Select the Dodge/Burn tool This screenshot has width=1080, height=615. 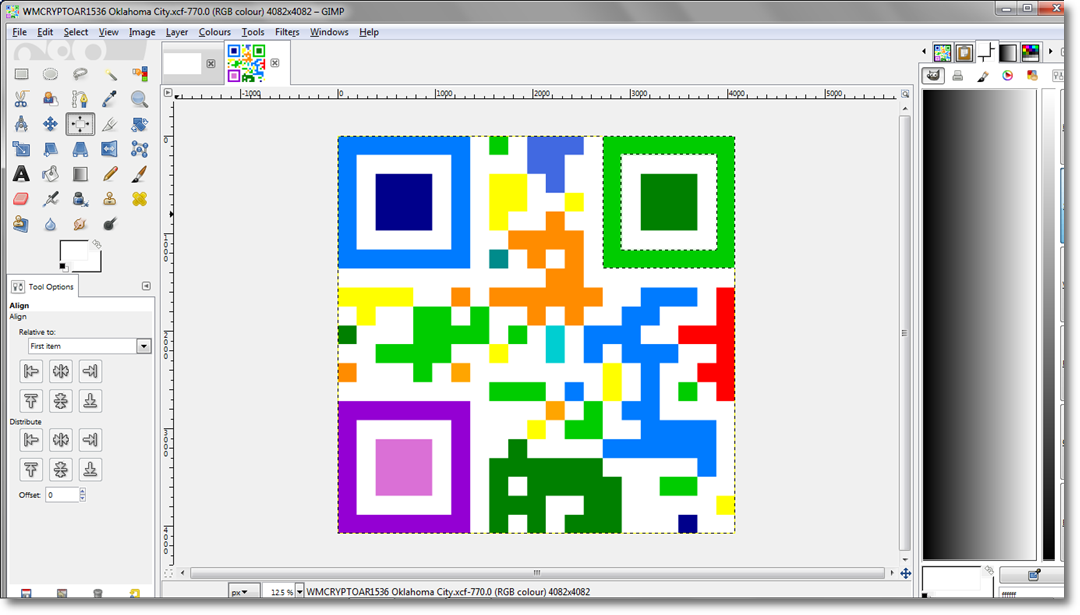(110, 224)
